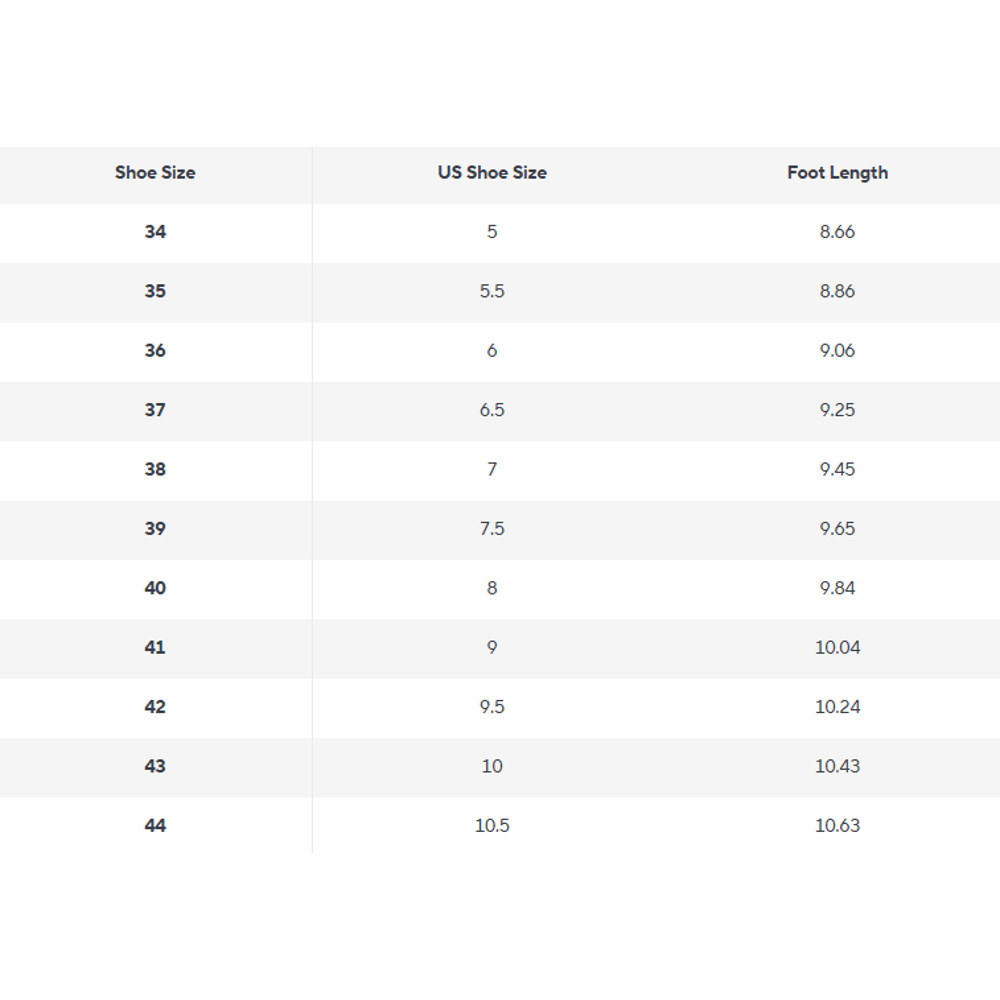The height and width of the screenshot is (1000, 1000).
Task: Click the Shoe Size column header
Action: (x=155, y=173)
